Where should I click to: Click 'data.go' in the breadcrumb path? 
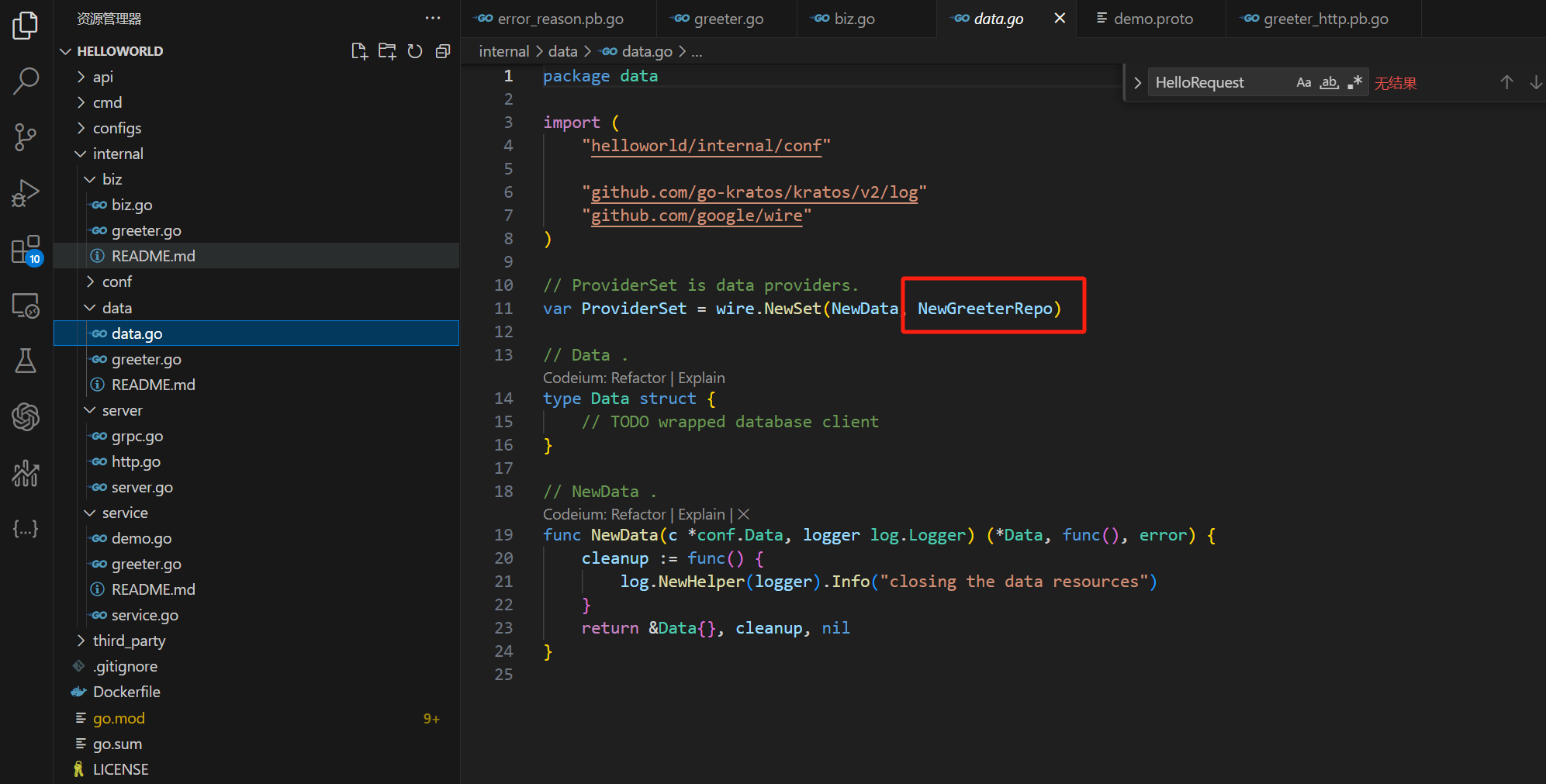[x=646, y=51]
